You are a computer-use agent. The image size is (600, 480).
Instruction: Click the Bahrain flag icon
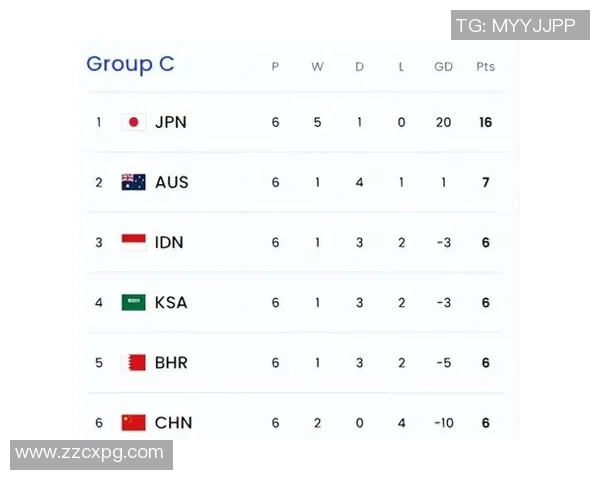[x=133, y=362]
